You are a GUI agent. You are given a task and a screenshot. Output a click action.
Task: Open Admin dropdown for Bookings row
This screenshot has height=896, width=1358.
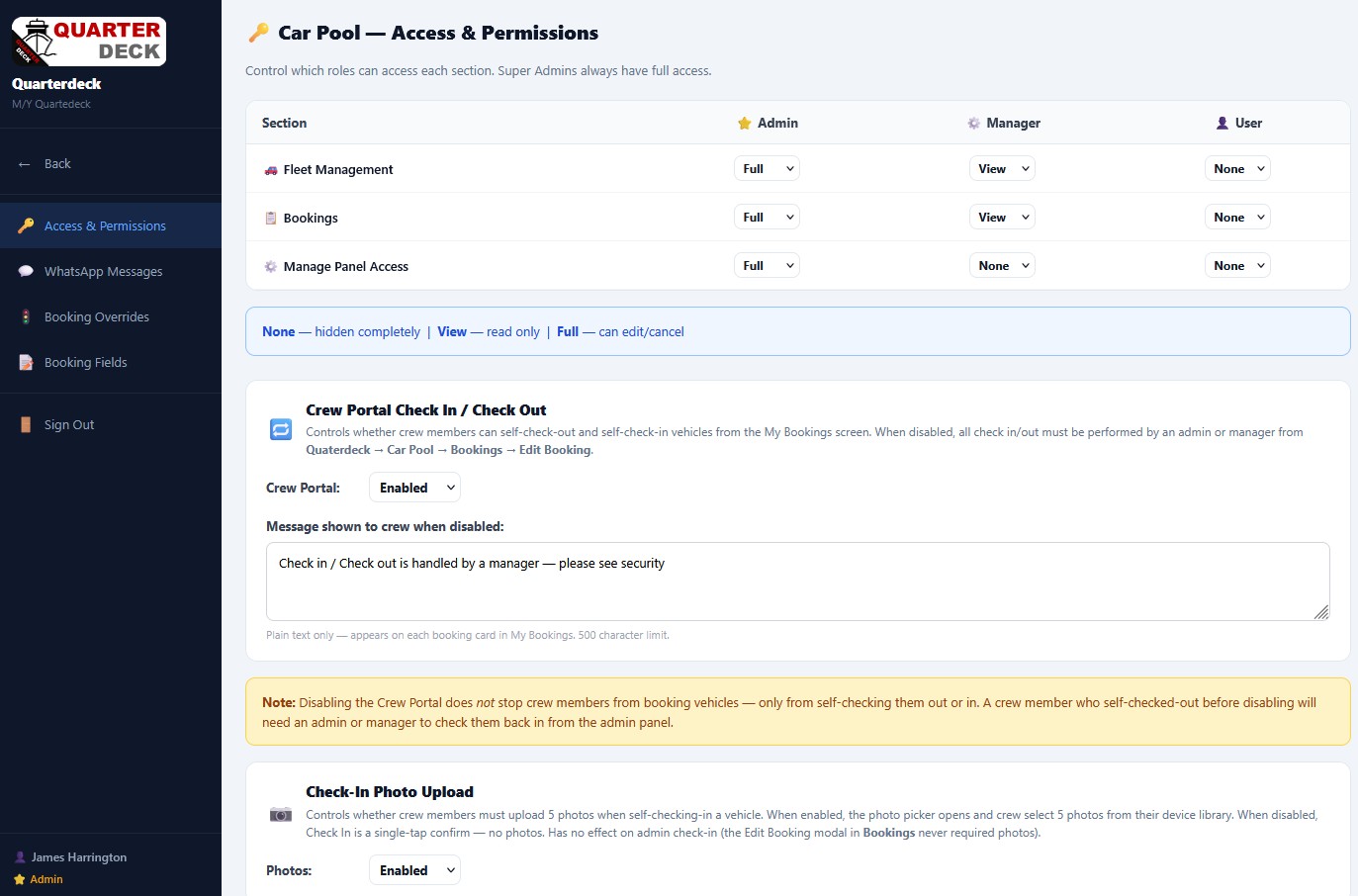pos(767,217)
